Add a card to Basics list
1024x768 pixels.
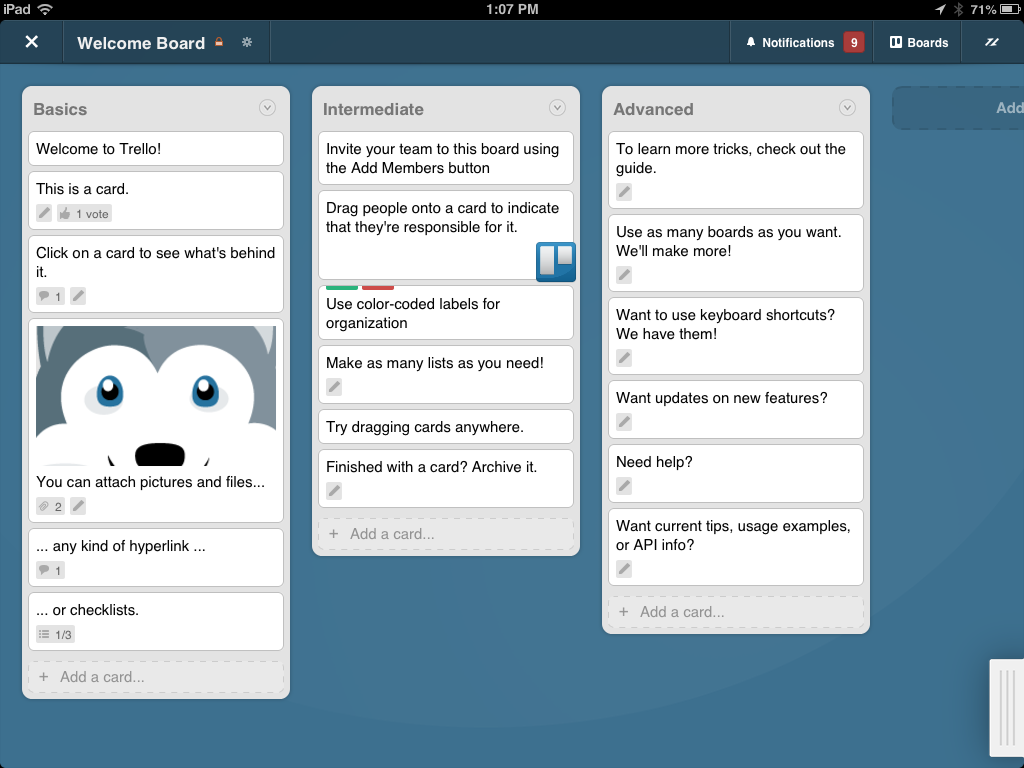[x=156, y=677]
